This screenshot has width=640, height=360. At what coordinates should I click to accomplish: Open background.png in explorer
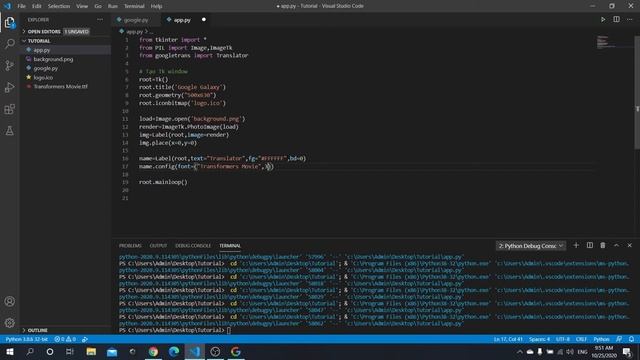pos(53,59)
